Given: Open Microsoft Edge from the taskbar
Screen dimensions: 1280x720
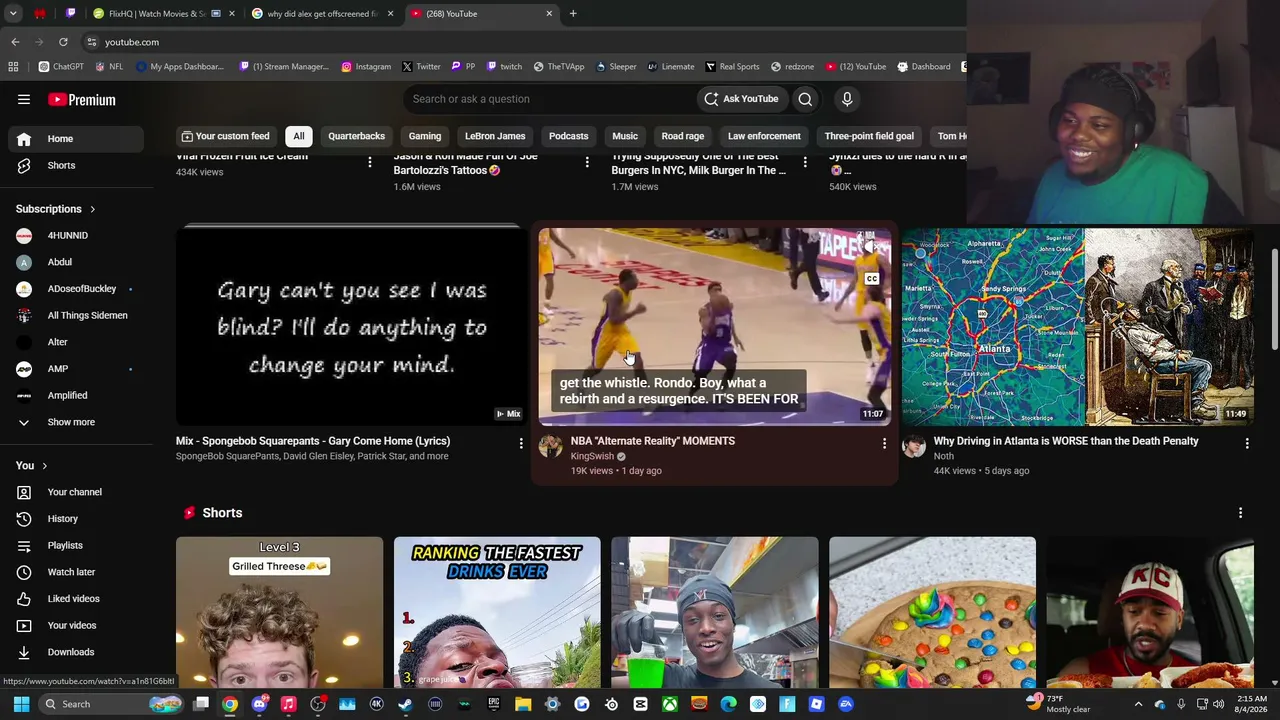Looking at the screenshot, I should (x=729, y=704).
